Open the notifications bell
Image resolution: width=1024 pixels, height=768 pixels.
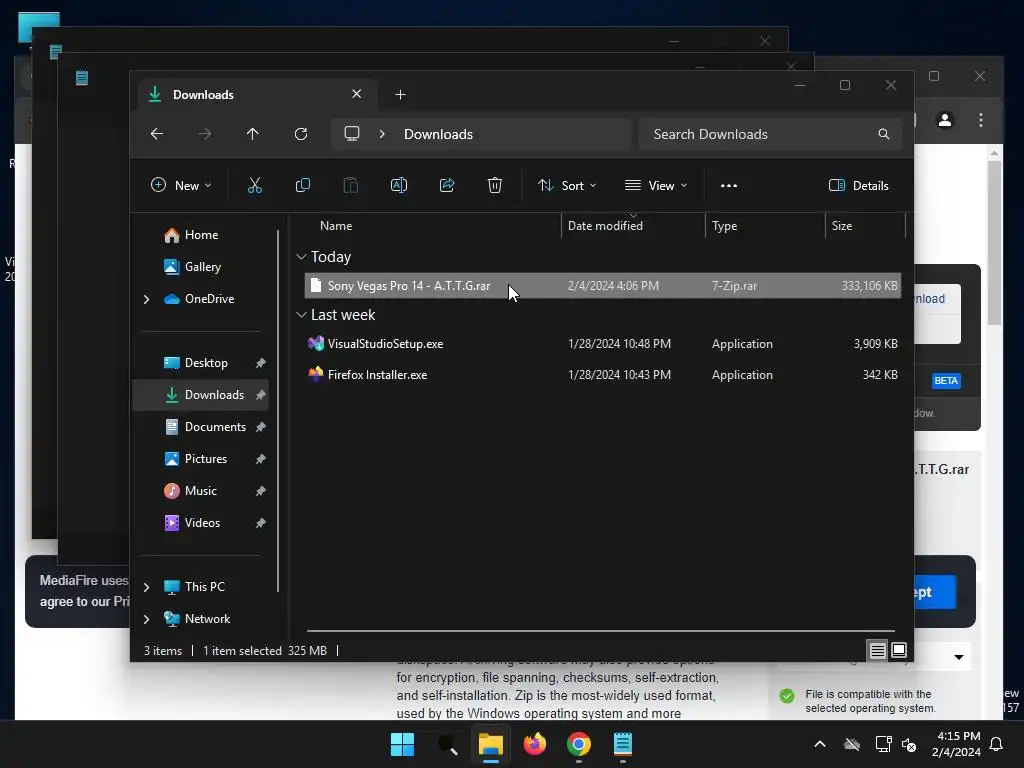(x=997, y=744)
